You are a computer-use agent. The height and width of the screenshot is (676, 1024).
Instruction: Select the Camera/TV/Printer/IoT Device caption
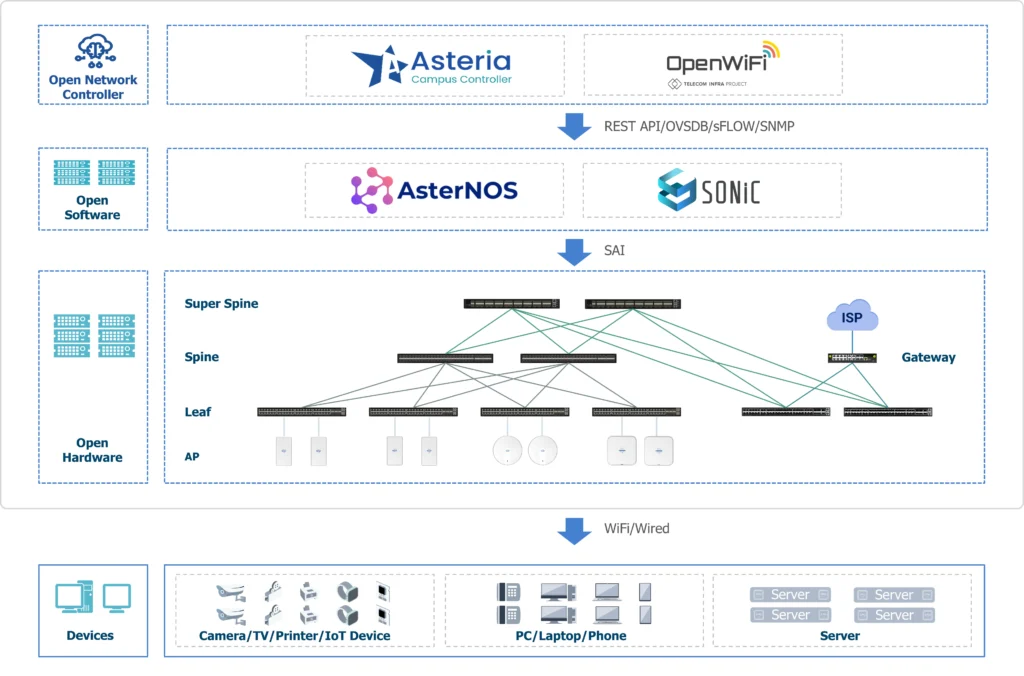(295, 636)
